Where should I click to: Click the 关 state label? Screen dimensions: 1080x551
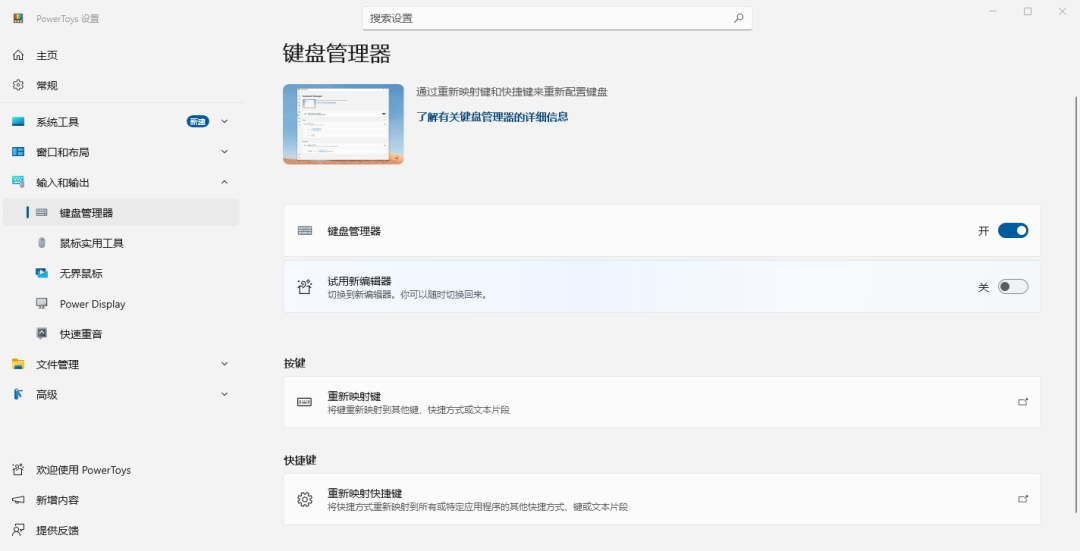click(984, 287)
